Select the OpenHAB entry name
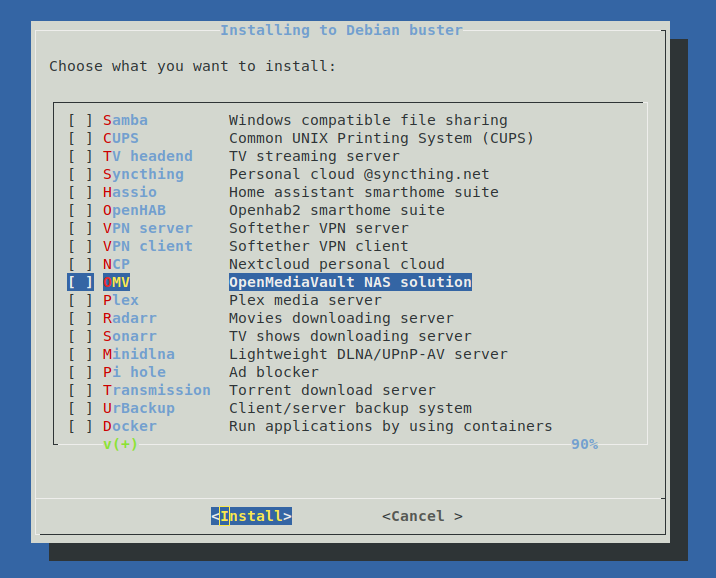The image size is (716, 578). [134, 210]
